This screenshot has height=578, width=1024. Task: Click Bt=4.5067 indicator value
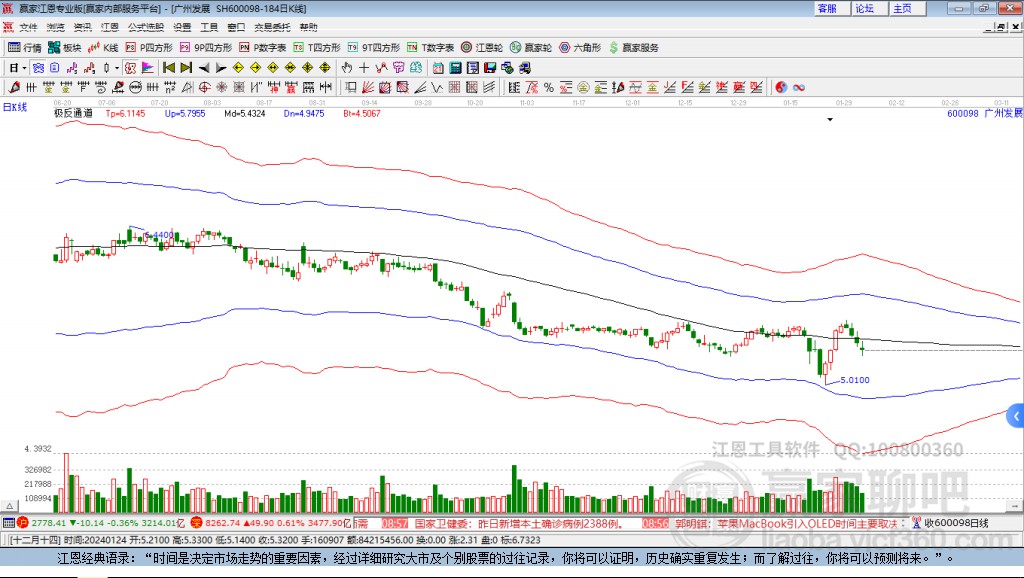(362, 114)
